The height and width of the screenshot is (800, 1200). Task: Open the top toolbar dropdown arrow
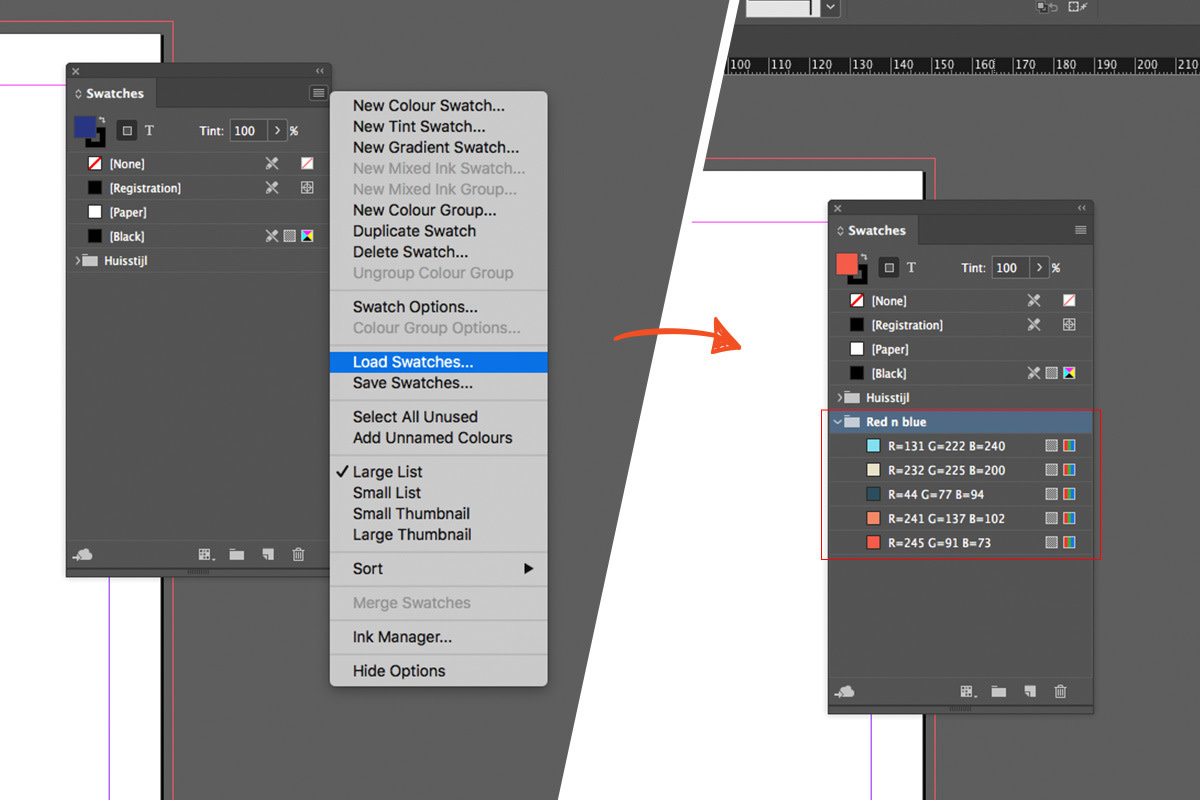pyautogui.click(x=830, y=7)
